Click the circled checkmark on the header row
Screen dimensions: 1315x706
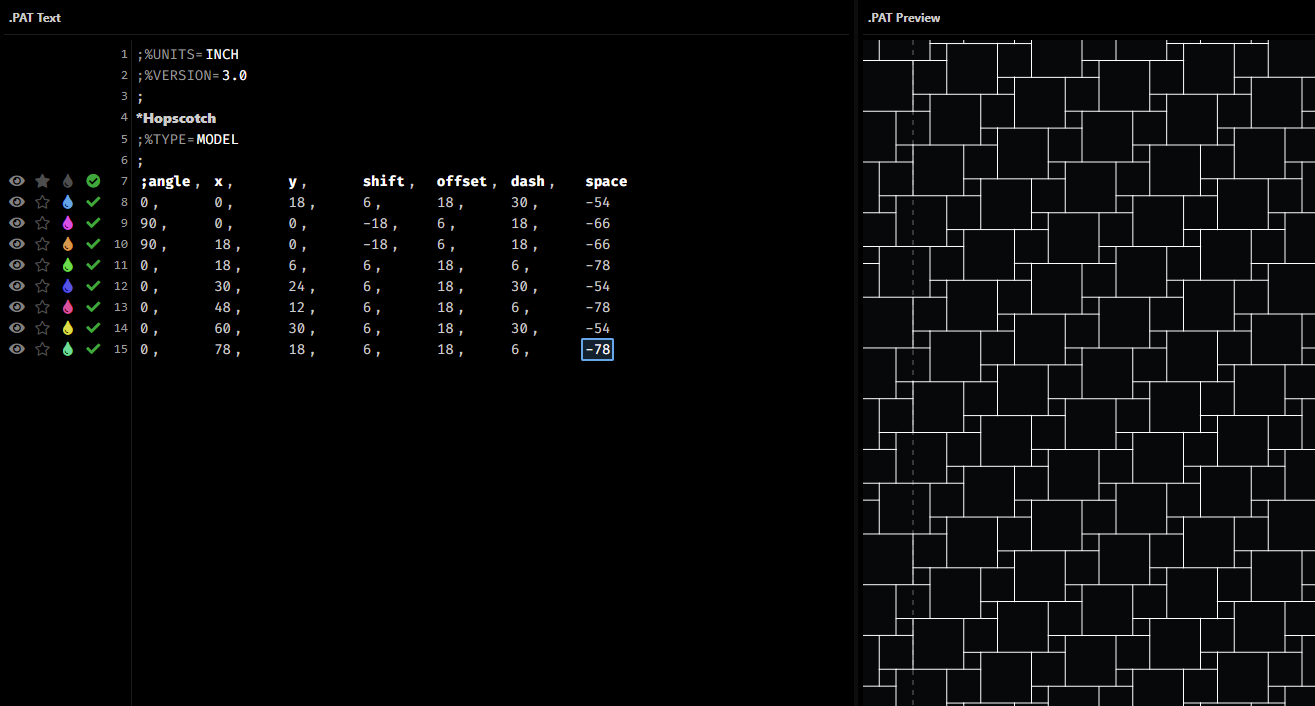click(x=93, y=181)
